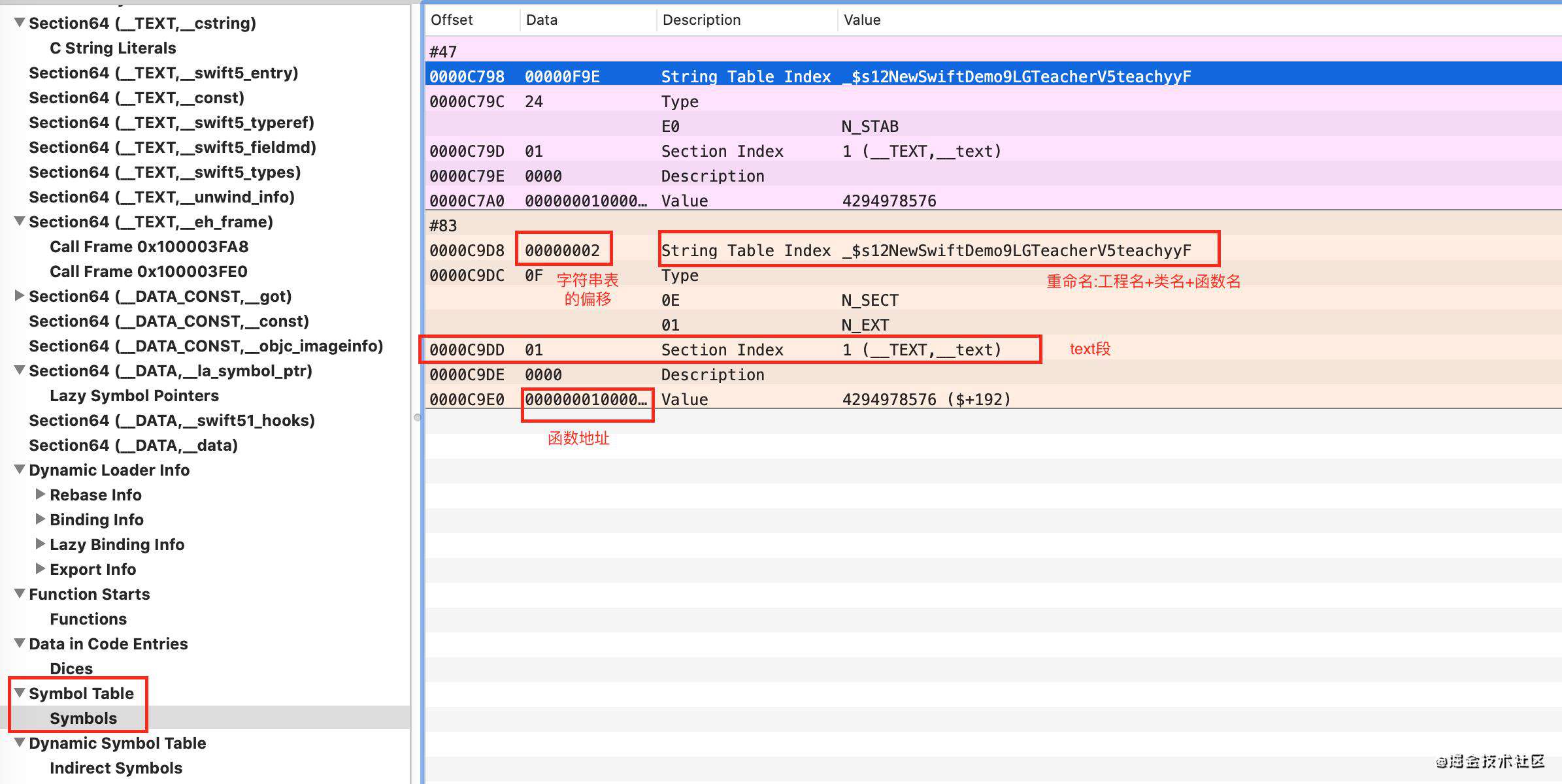Open Call Frame 0x100003FE0
Viewport: 1562px width, 784px height.
click(x=148, y=271)
